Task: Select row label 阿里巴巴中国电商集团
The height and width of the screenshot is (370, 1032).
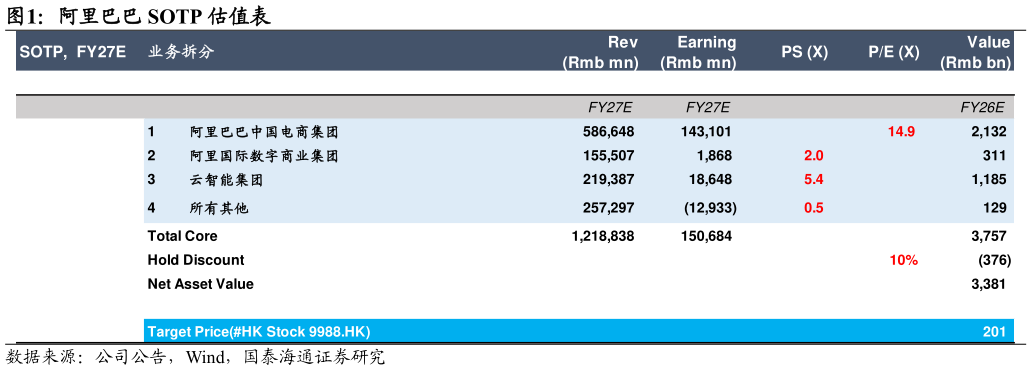Action: (x=264, y=132)
